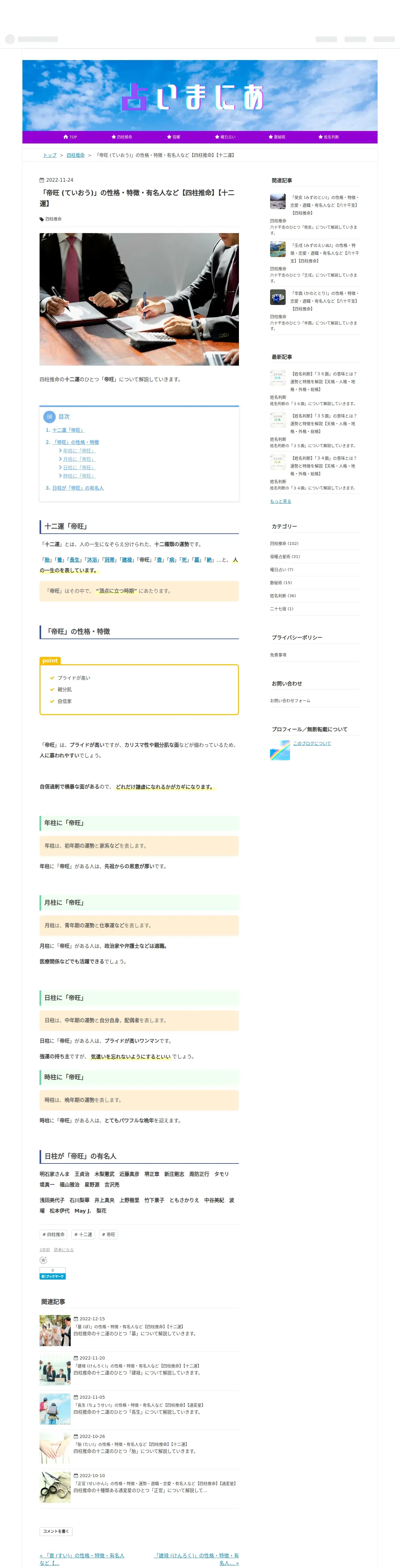Open category 四柱推命 (102)
The image size is (400, 1568).
[x=284, y=544]
